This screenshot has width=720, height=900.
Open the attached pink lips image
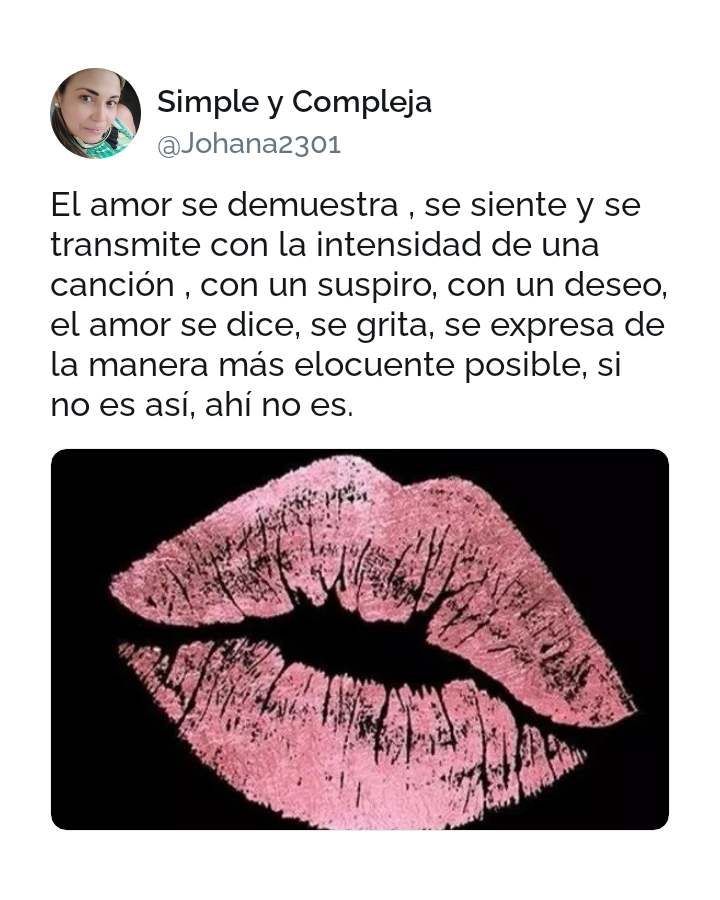[x=360, y=639]
